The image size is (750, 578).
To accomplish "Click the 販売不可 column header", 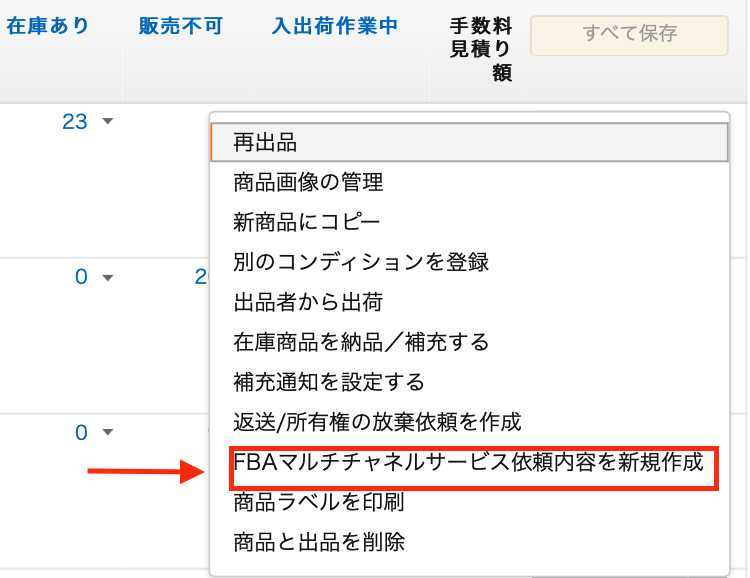I will (180, 26).
